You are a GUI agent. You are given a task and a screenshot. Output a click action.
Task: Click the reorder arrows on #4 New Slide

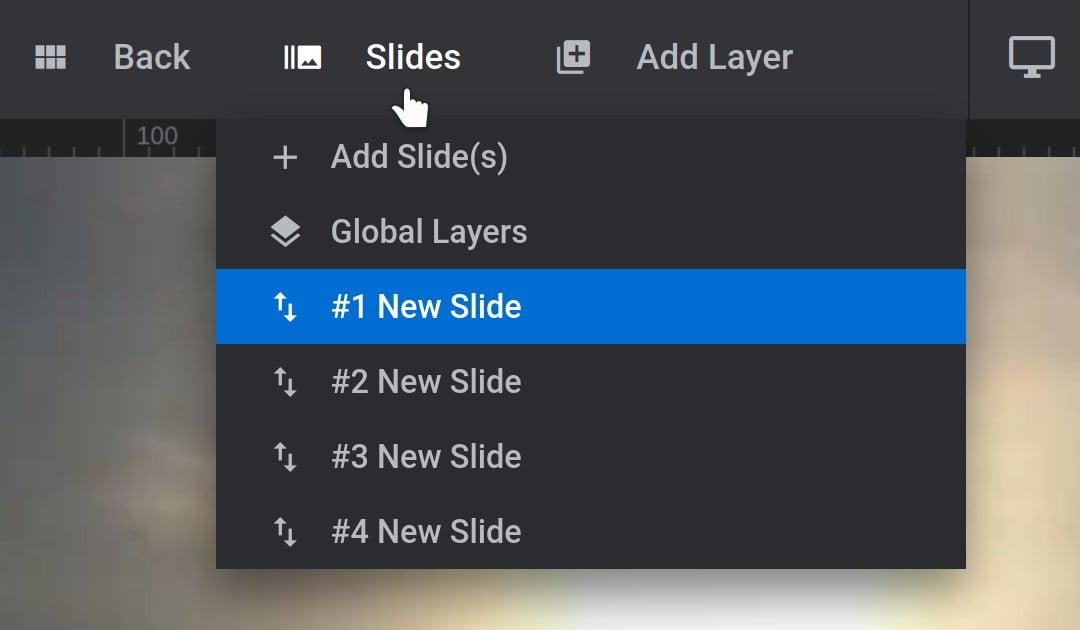(285, 532)
